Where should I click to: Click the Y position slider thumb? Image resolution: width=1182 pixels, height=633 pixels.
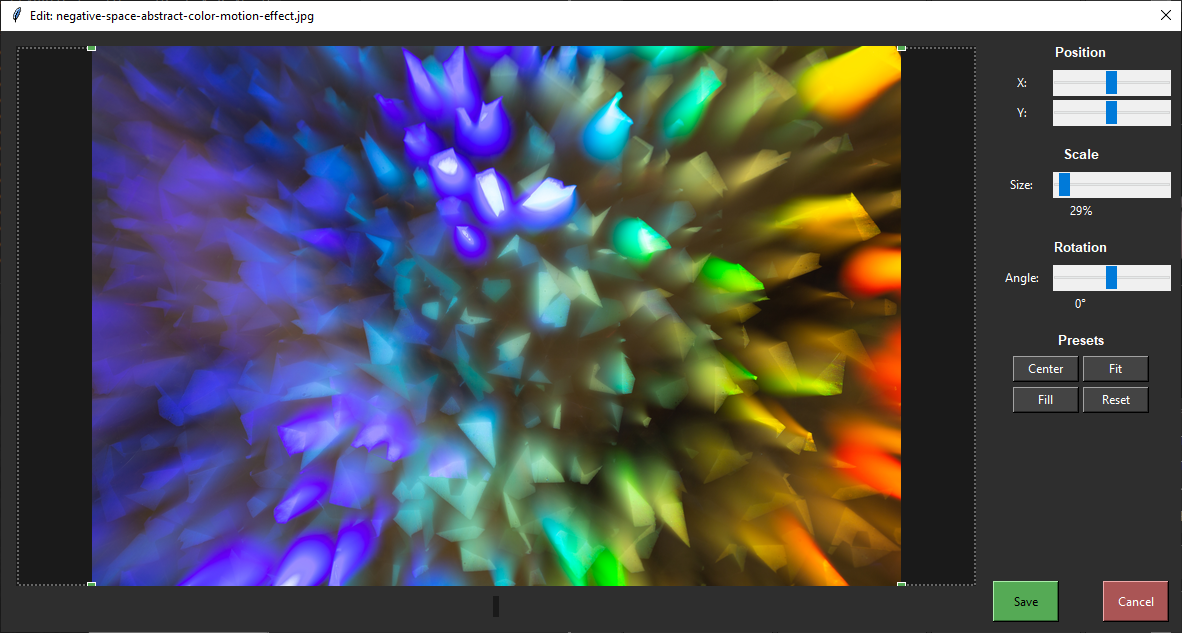tap(1111, 113)
